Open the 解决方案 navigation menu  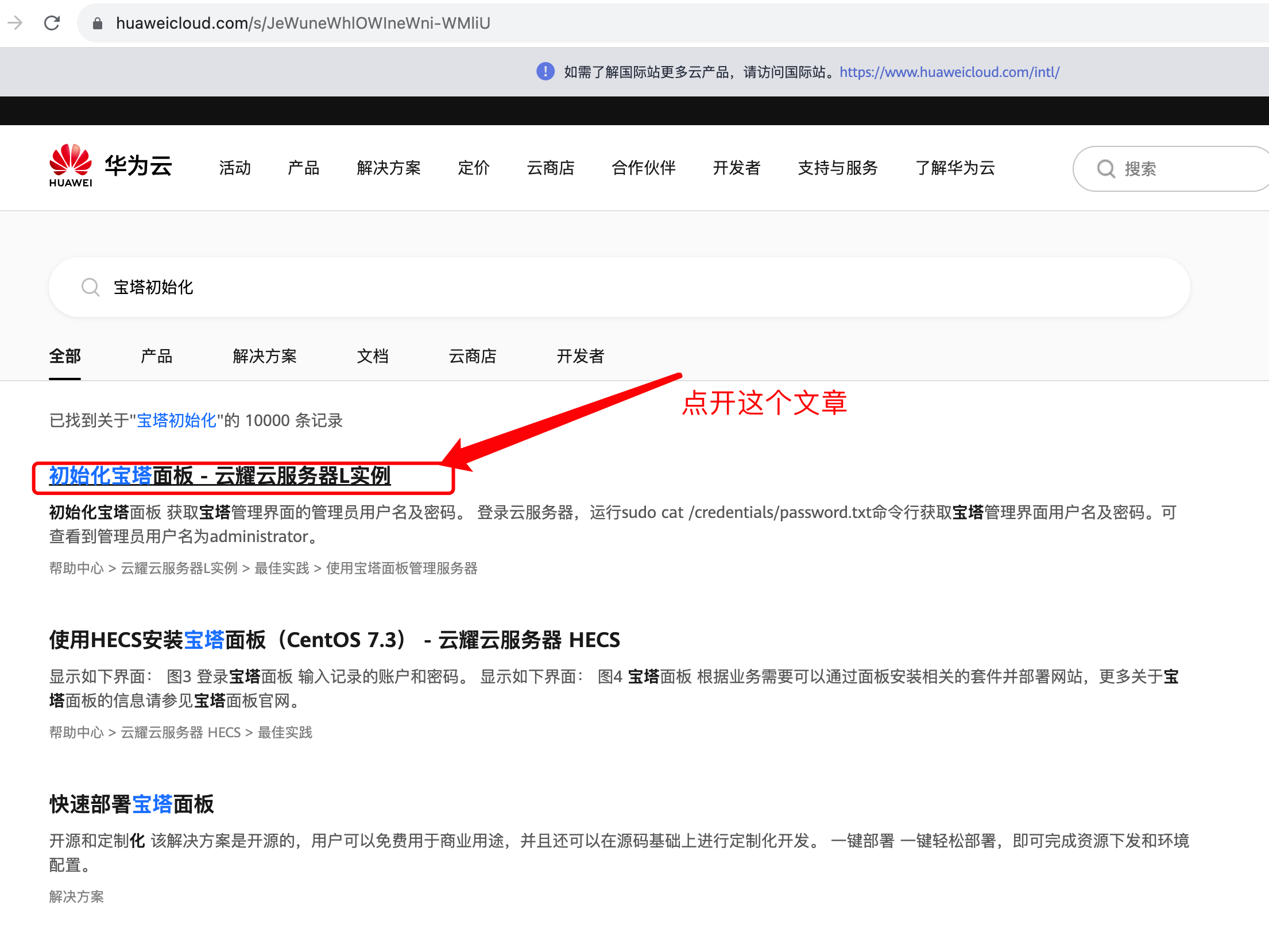389,168
